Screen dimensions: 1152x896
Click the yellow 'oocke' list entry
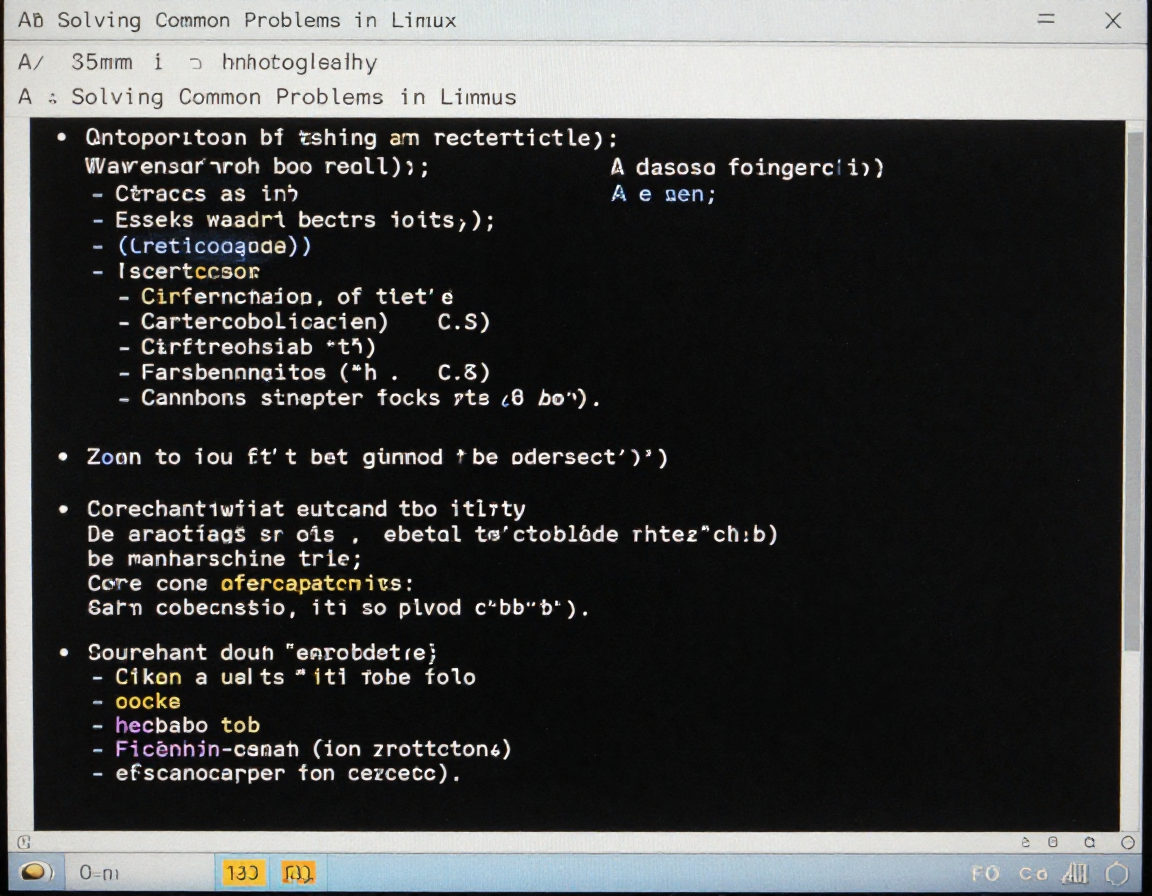pos(148,701)
